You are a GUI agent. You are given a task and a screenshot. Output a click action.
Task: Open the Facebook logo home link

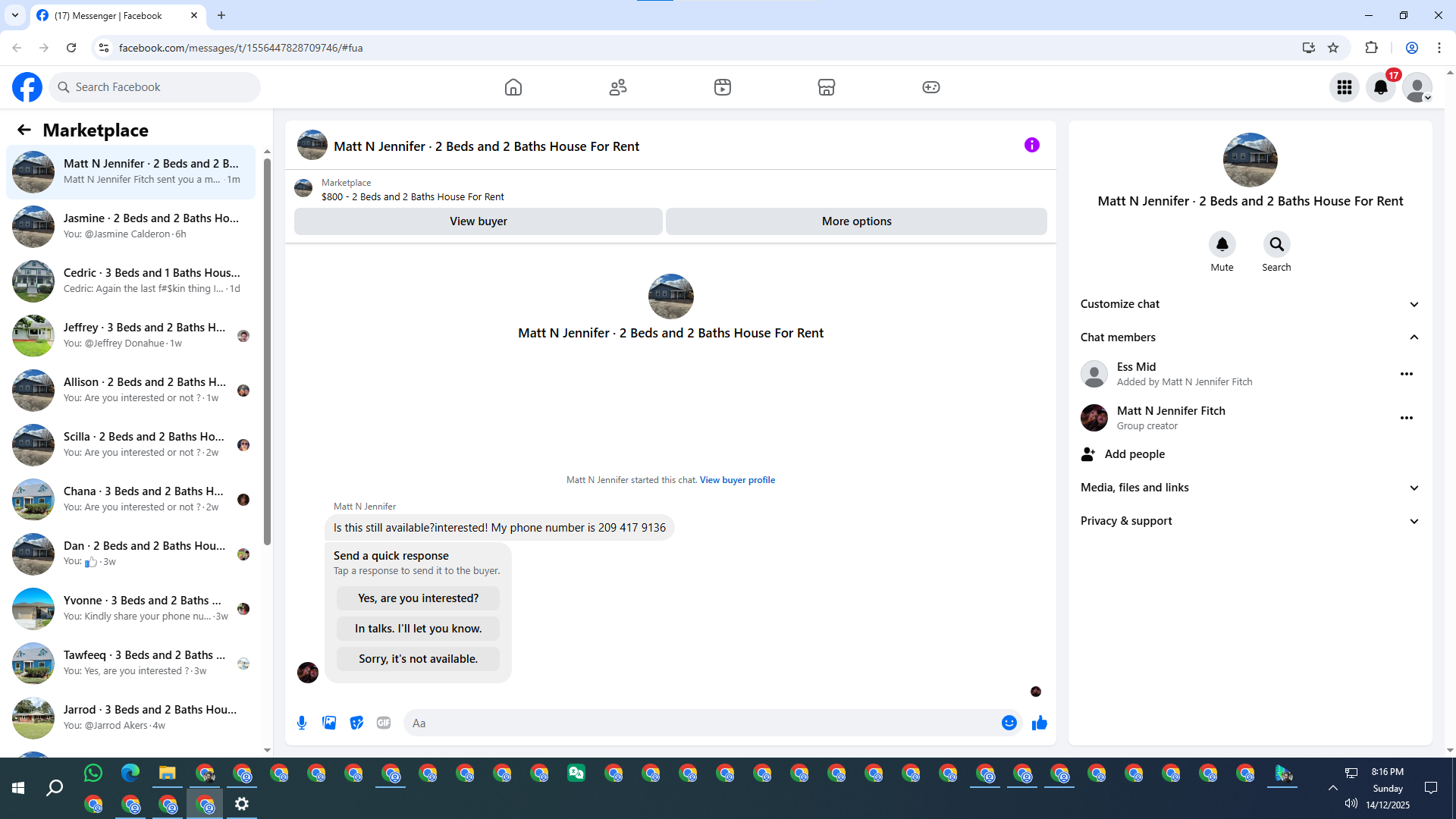coord(27,87)
